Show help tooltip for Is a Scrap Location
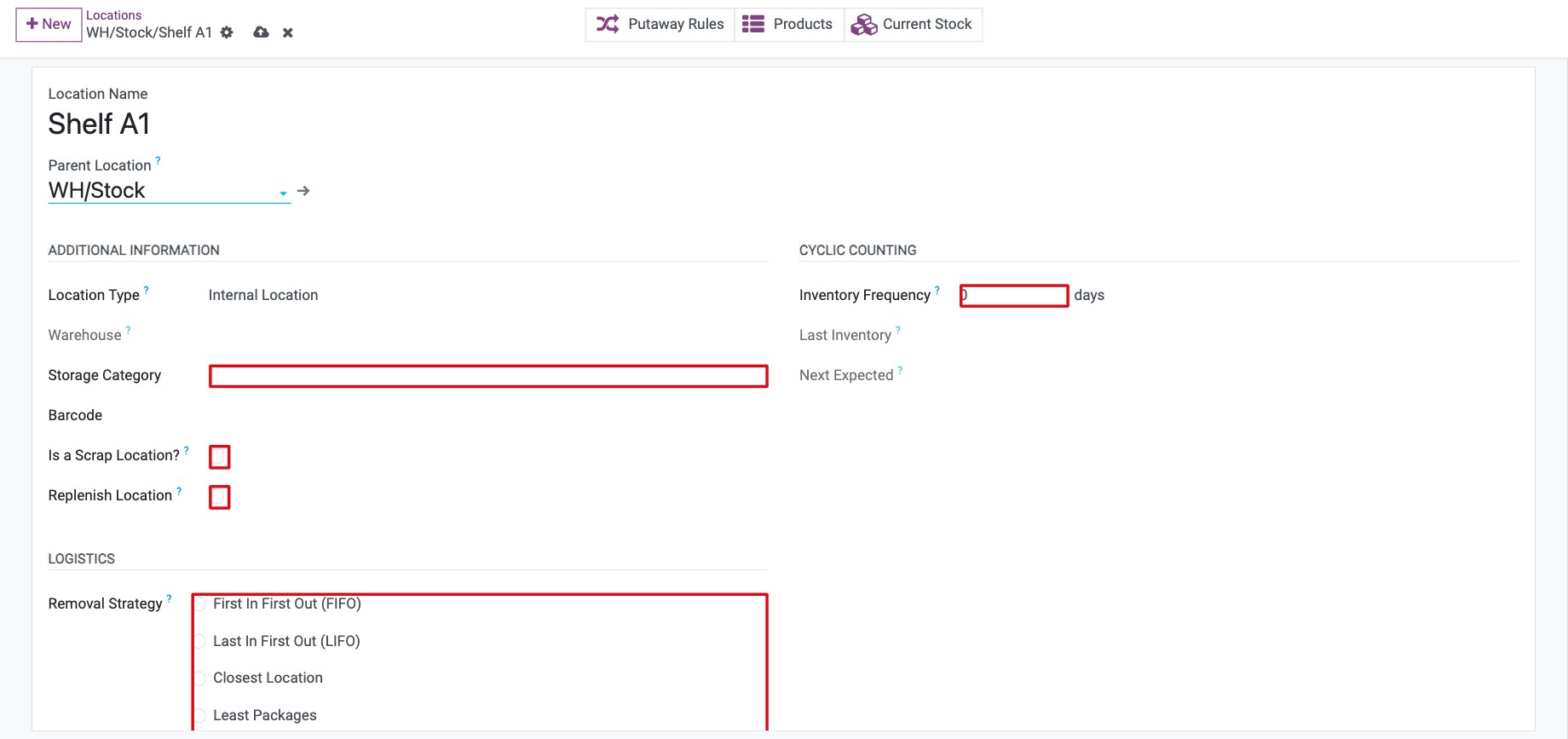Image resolution: width=1568 pixels, height=739 pixels. click(x=187, y=450)
